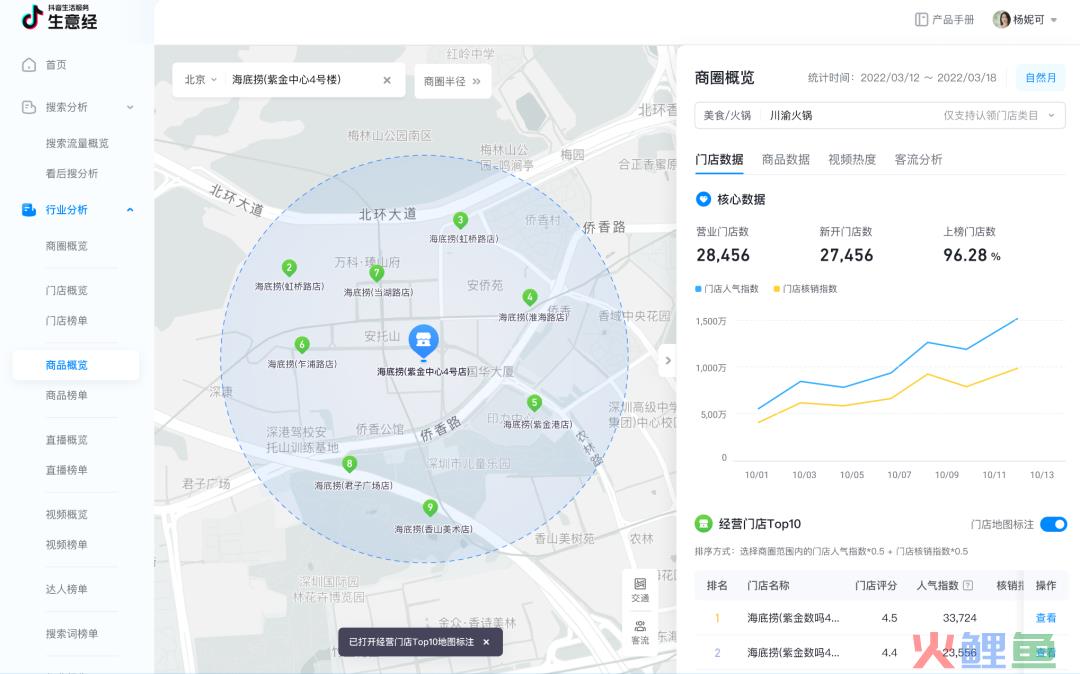The image size is (1080, 674).
Task: Switch to the 客流分析 tab
Action: point(918,160)
